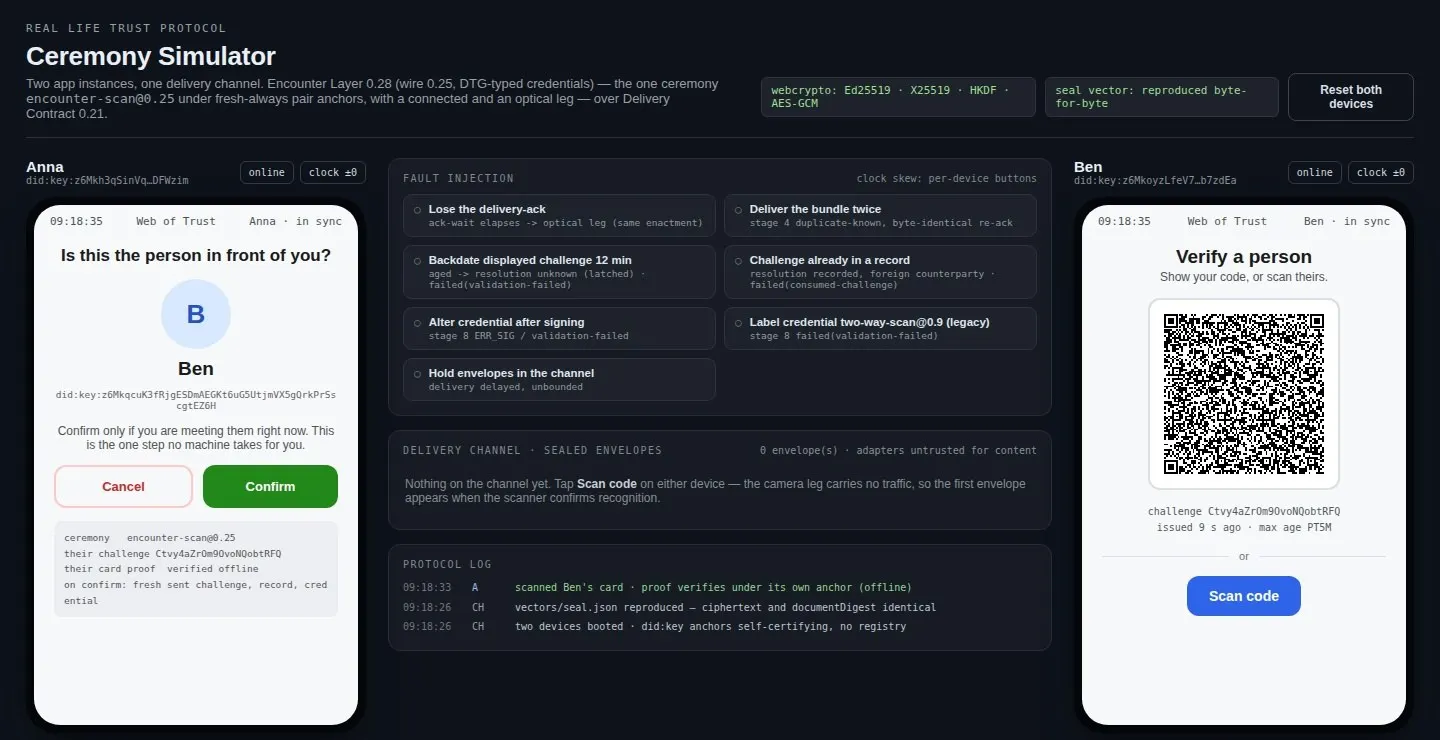
Task: Toggle the 'Lose the delivery-ack' fault
Action: [x=559, y=215]
